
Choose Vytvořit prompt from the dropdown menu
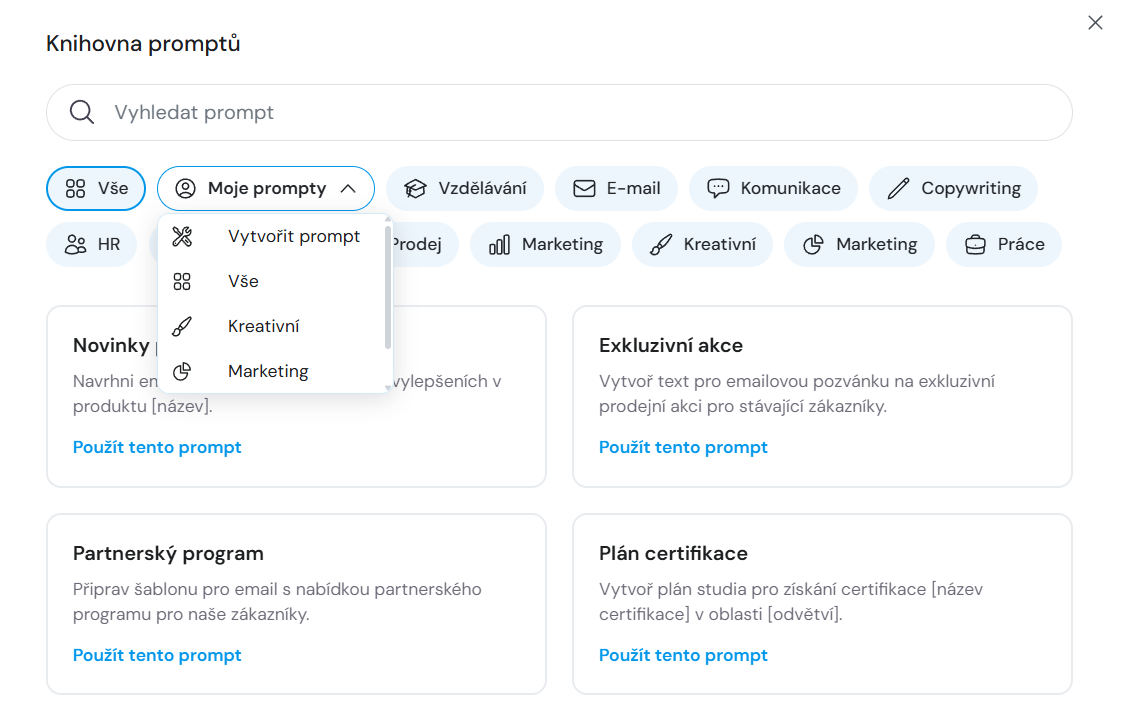point(293,237)
